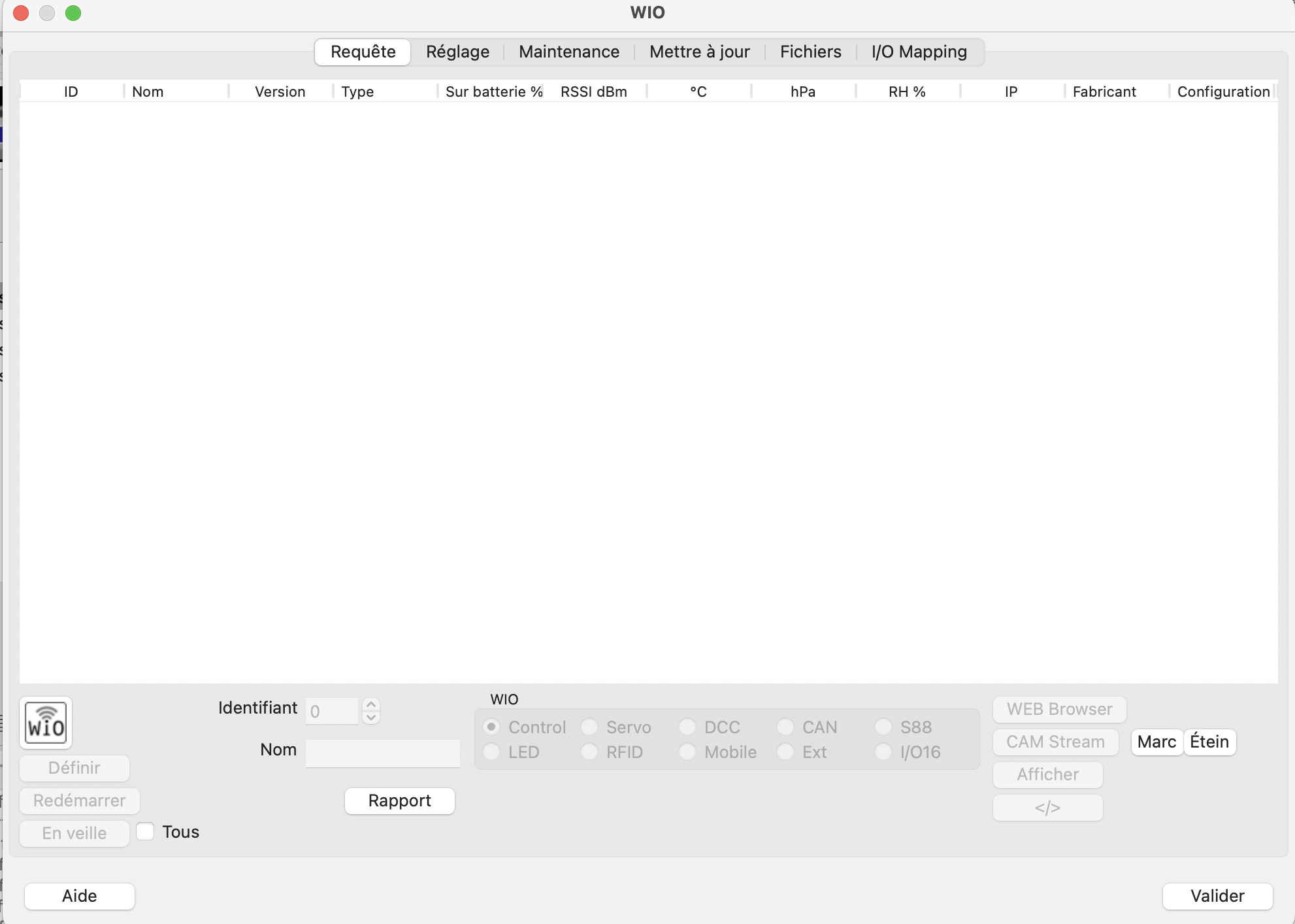Go to the I/O Mapping tab
Image resolution: width=1295 pixels, height=924 pixels.
click(x=919, y=52)
